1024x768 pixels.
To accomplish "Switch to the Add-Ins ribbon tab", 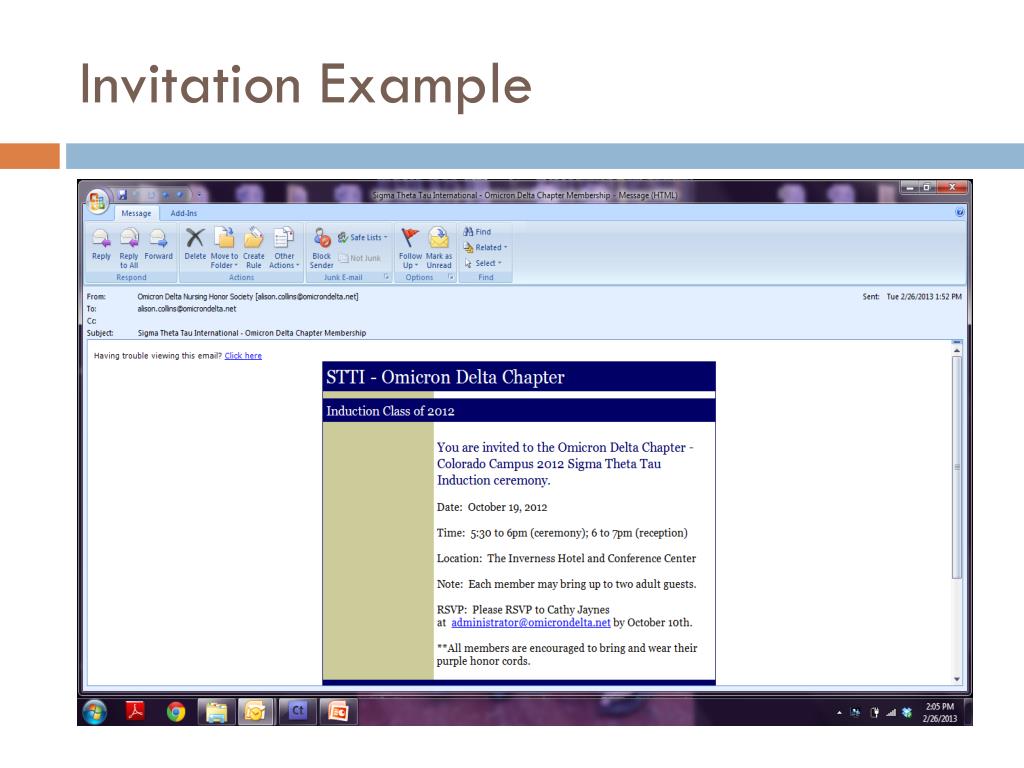I will click(x=184, y=214).
